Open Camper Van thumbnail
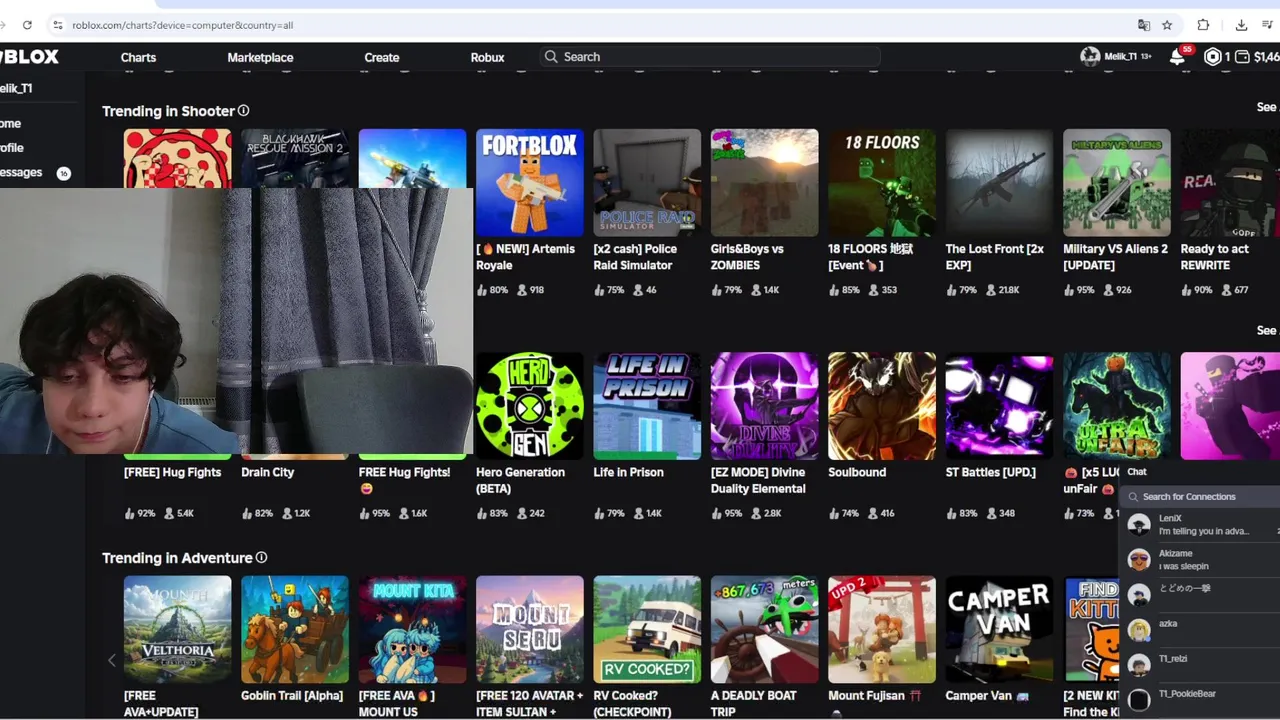The height and width of the screenshot is (720, 1280). [x=999, y=629]
